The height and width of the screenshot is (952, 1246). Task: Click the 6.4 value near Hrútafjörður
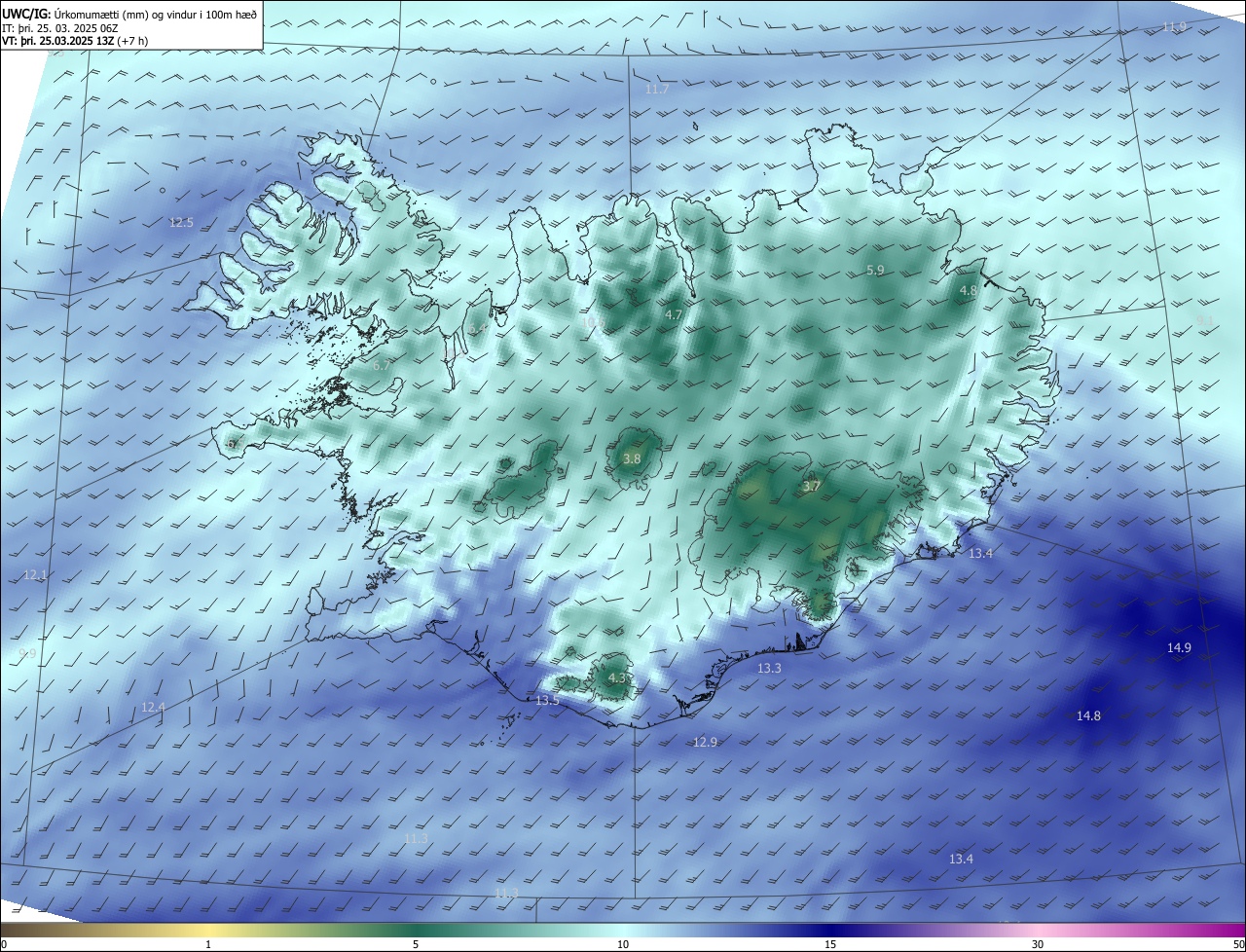click(477, 331)
